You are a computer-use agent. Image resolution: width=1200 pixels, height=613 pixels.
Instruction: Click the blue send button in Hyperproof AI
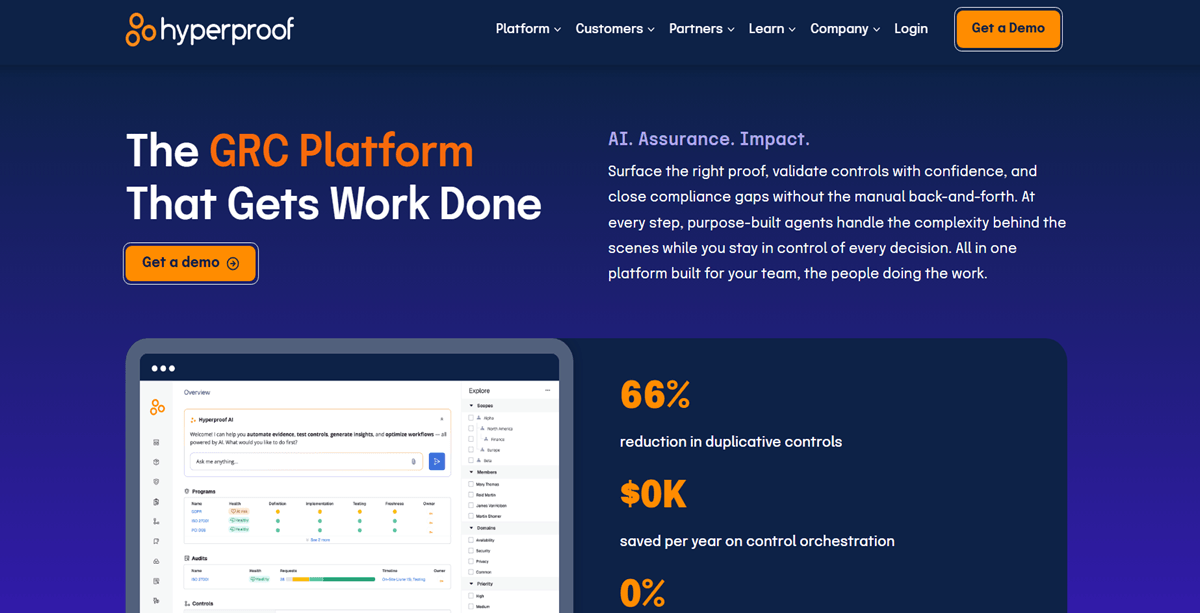[x=437, y=461]
